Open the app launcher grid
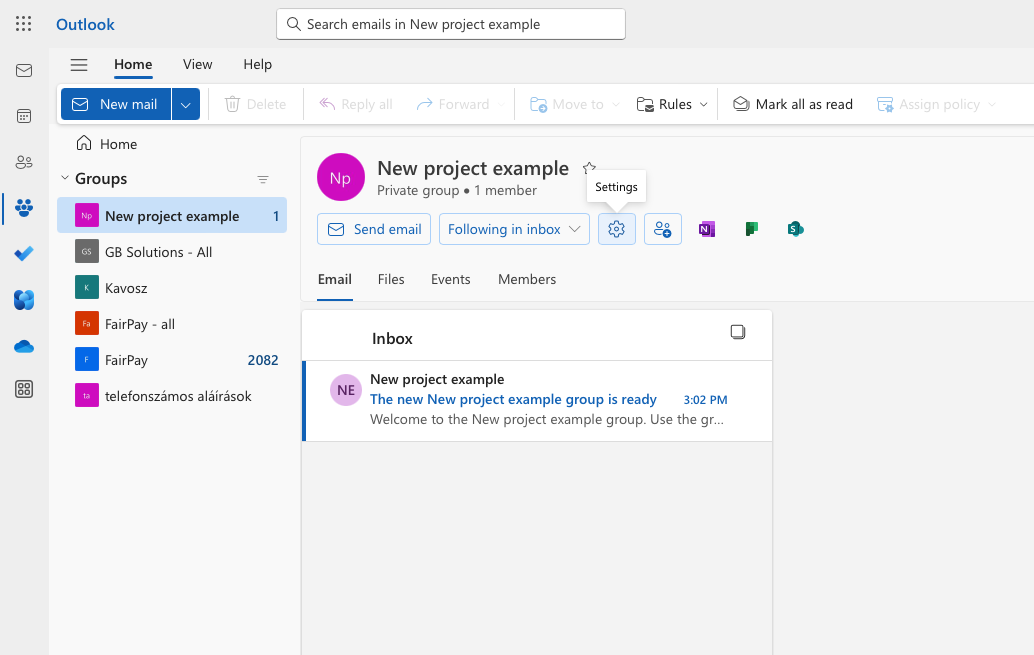This screenshot has height=655, width=1034. coord(23,23)
